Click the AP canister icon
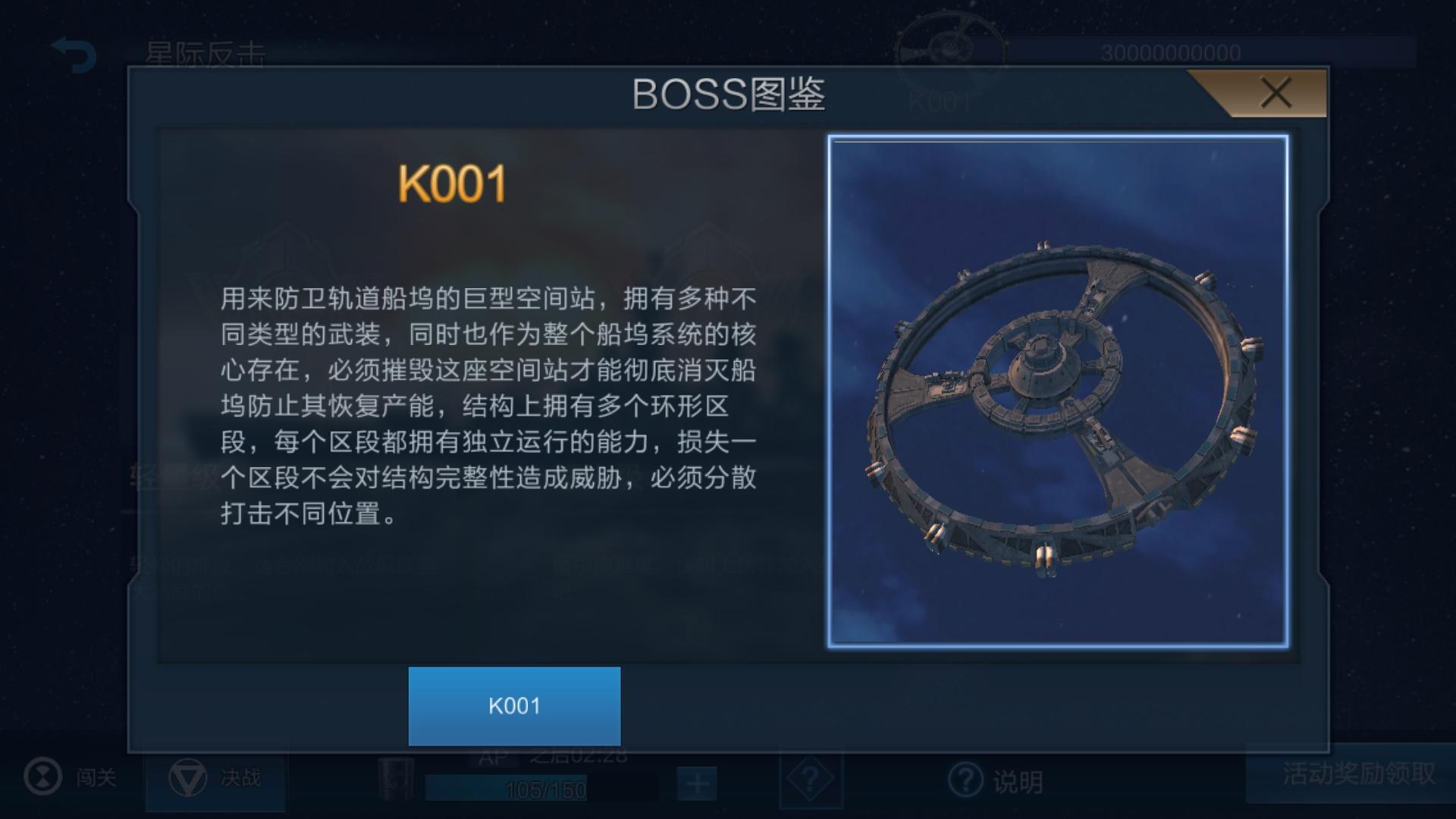Viewport: 1456px width, 819px height. (396, 778)
